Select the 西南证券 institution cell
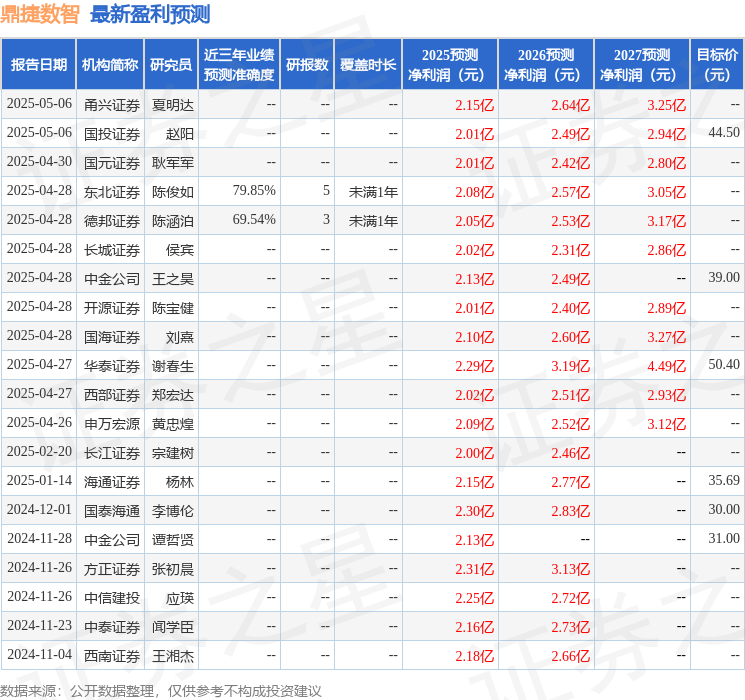The height and width of the screenshot is (700, 745). click(x=112, y=656)
